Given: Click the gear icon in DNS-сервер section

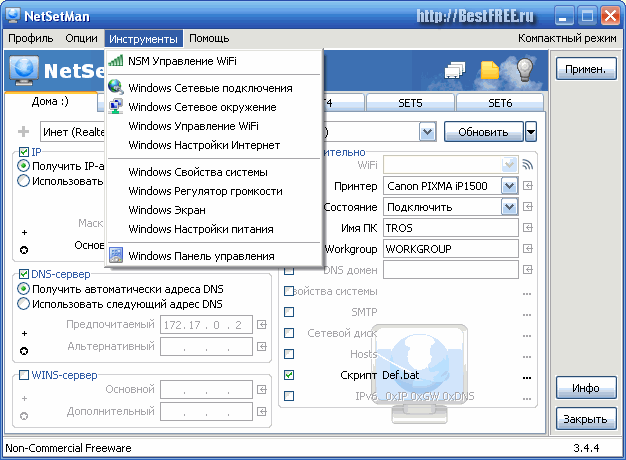Looking at the screenshot, I should point(24,351).
